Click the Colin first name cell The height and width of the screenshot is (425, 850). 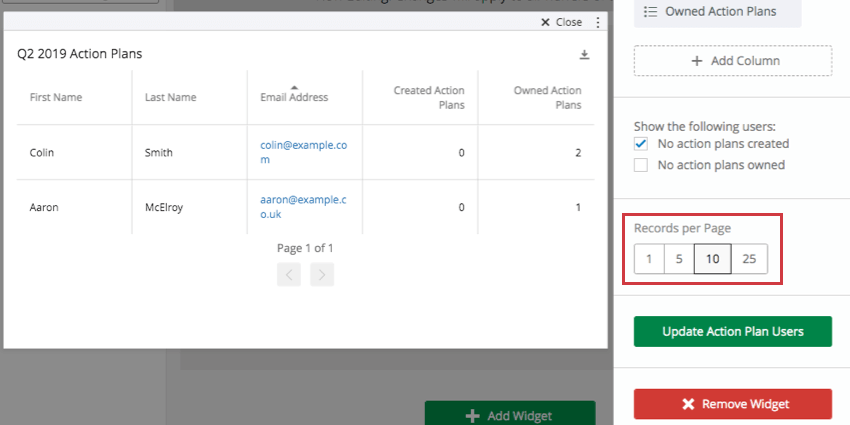pyautogui.click(x=42, y=152)
